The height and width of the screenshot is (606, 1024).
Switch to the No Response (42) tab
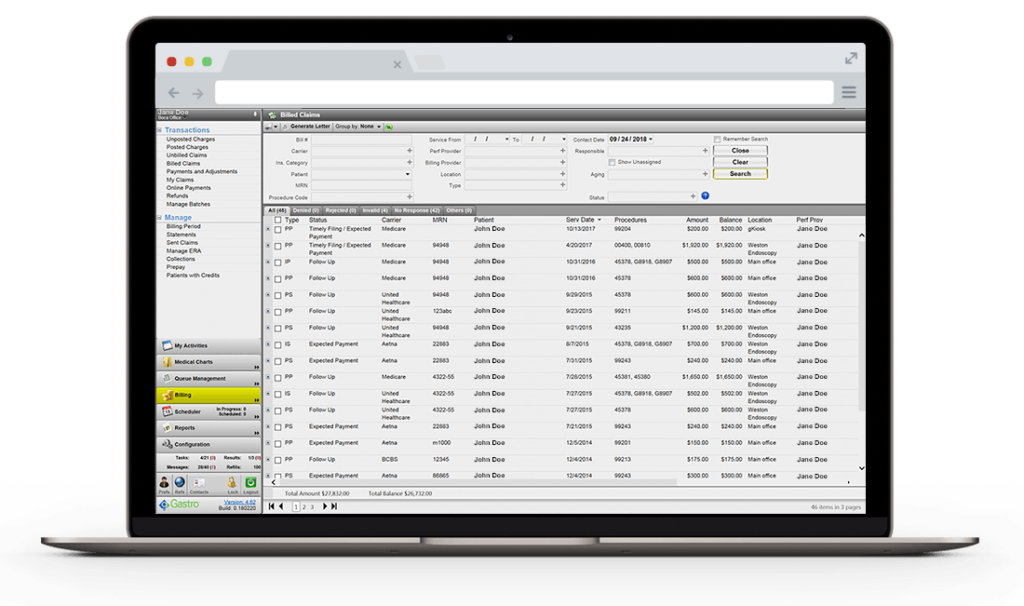coord(417,210)
